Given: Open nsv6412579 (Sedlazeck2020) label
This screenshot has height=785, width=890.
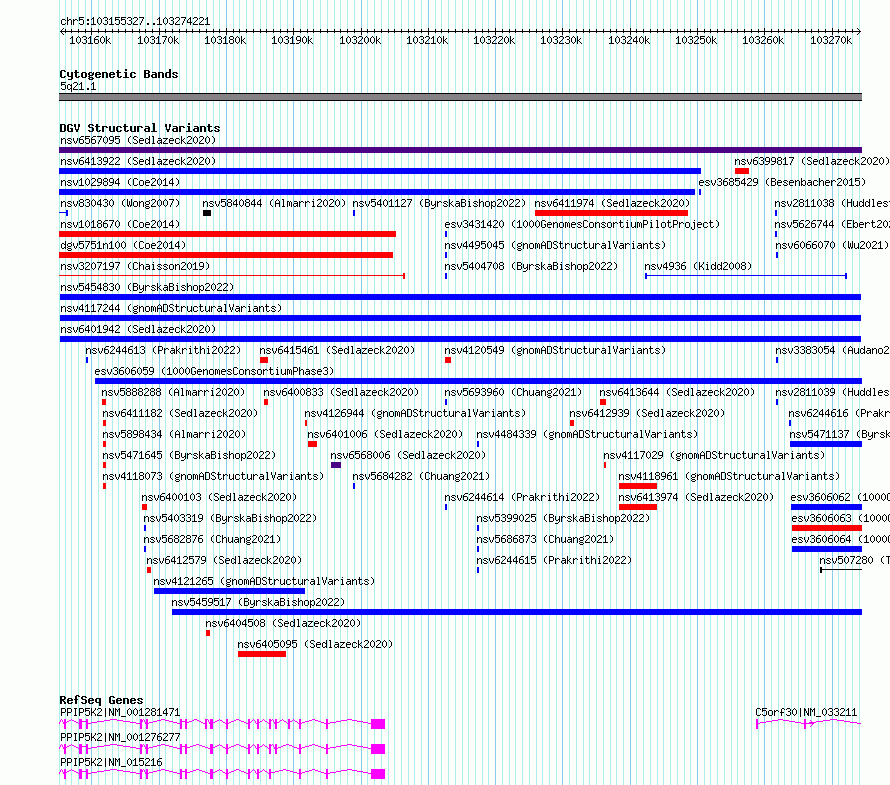Looking at the screenshot, I should point(224,560).
